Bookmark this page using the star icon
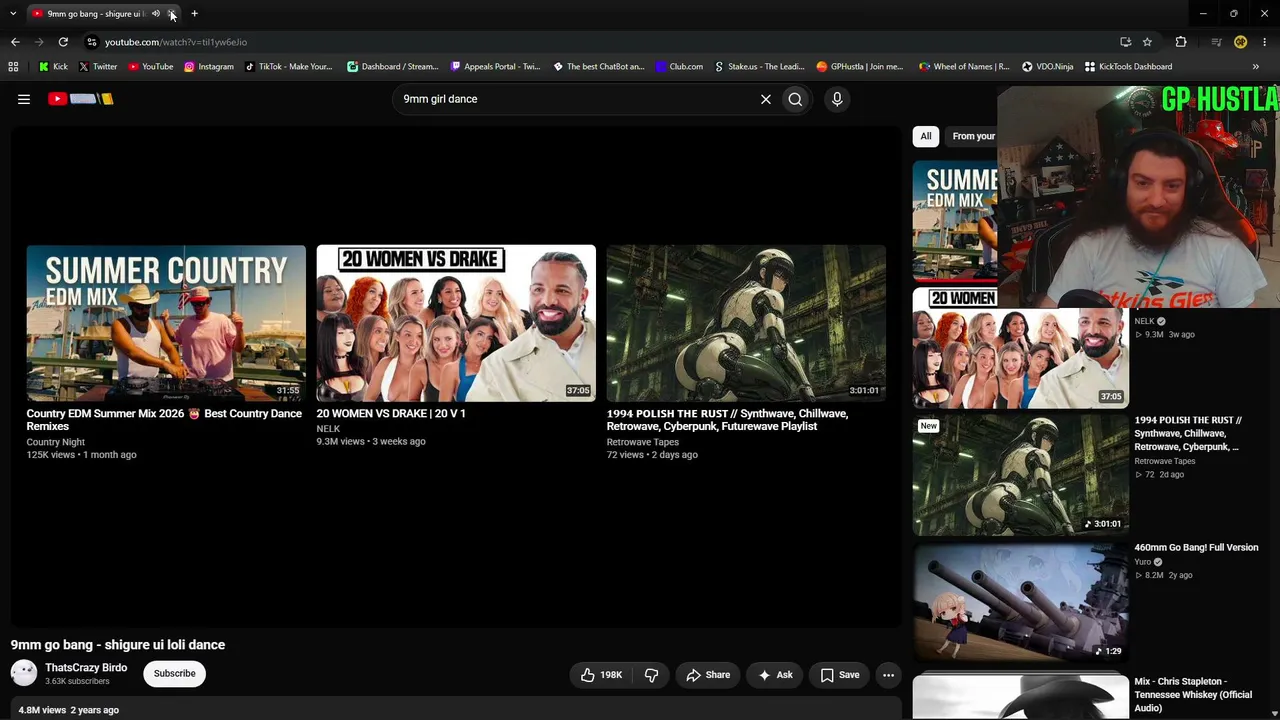 [x=1147, y=42]
